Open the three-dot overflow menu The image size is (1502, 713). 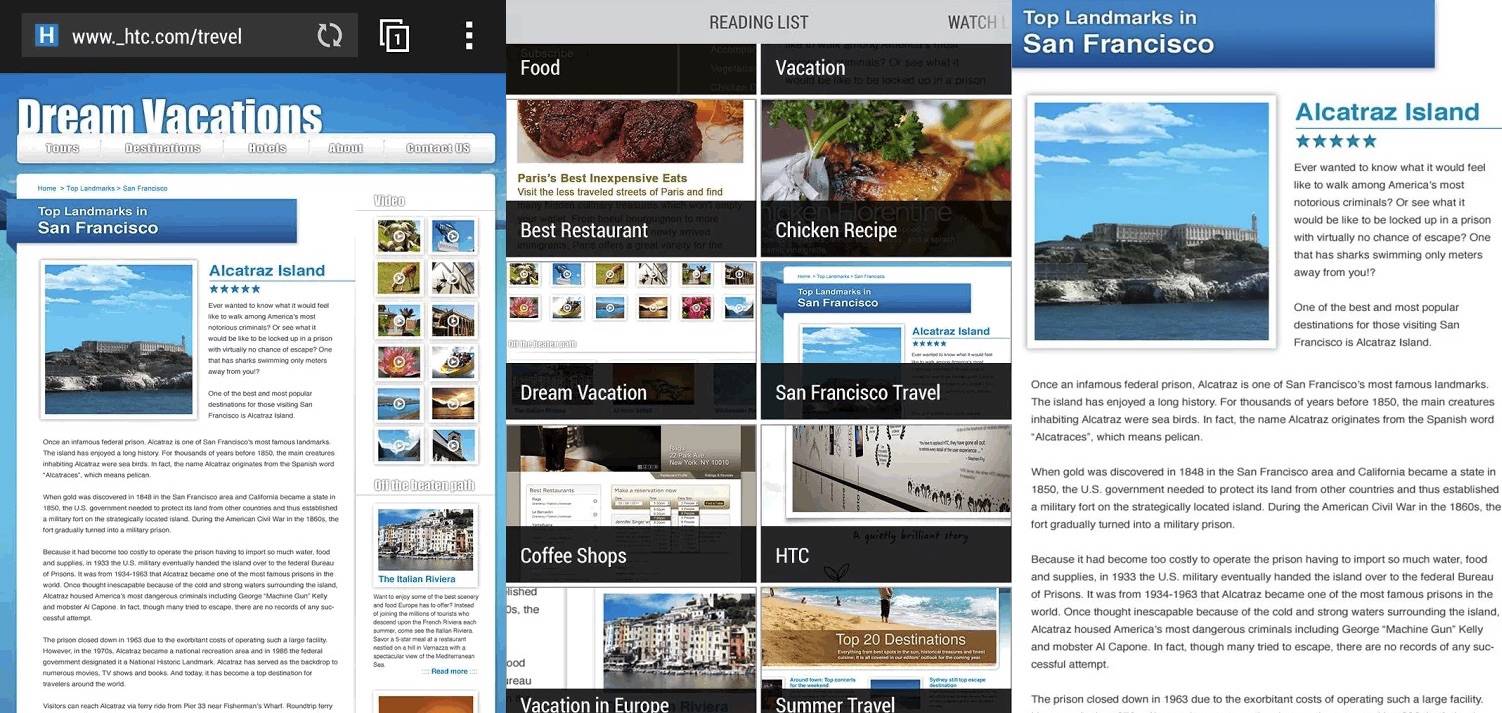click(468, 37)
